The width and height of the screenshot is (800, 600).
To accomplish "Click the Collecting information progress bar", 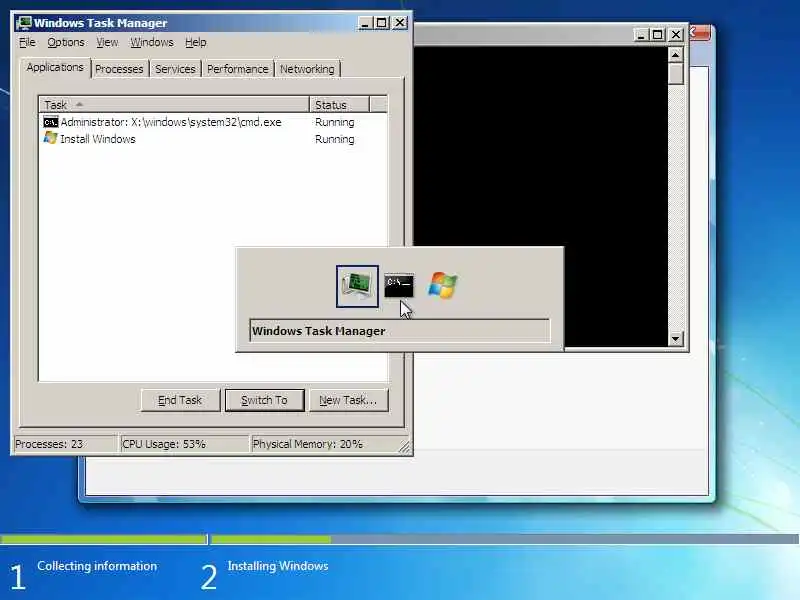I will pos(103,539).
